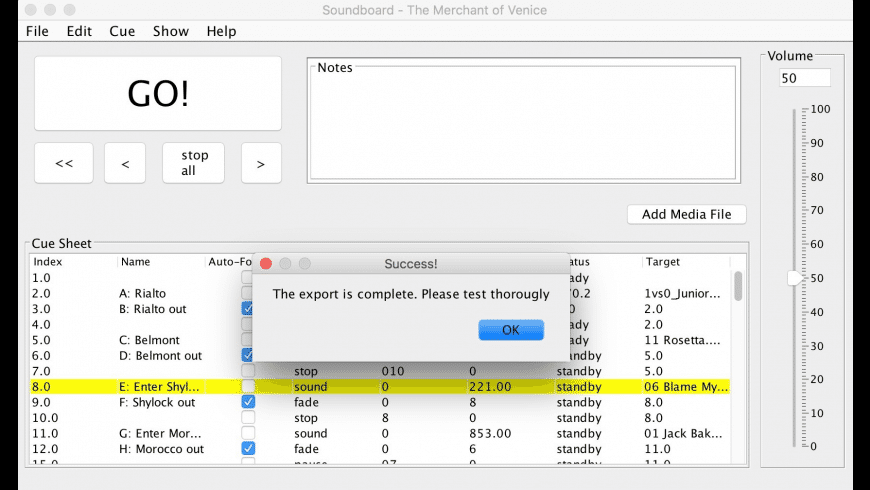The image size is (870, 490).
Task: Click index 7.0 in cue sheet
Action: tap(42, 371)
